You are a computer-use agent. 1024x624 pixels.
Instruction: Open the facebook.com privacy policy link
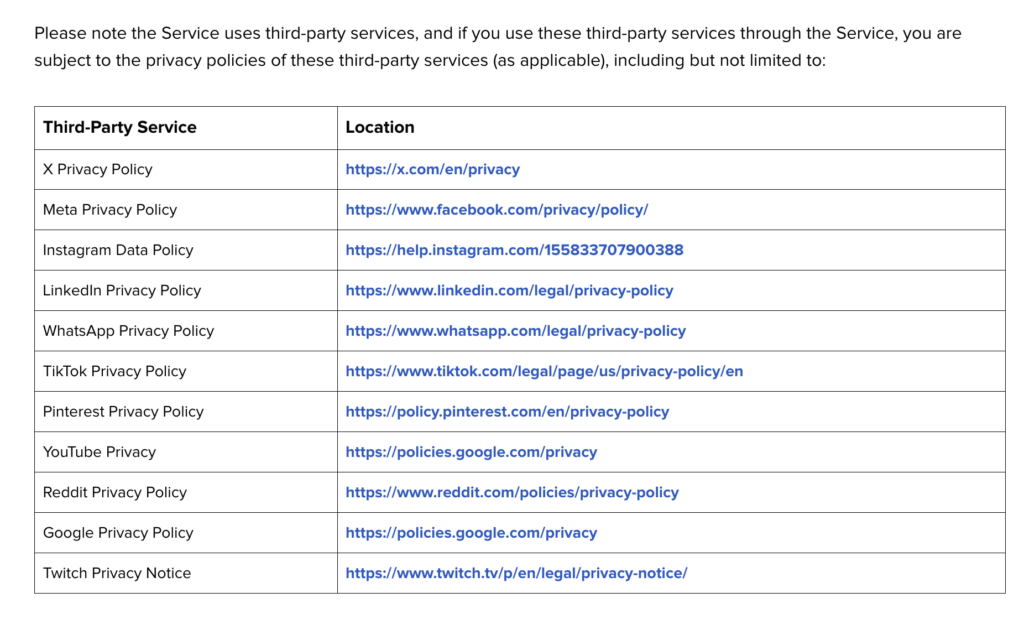click(496, 210)
